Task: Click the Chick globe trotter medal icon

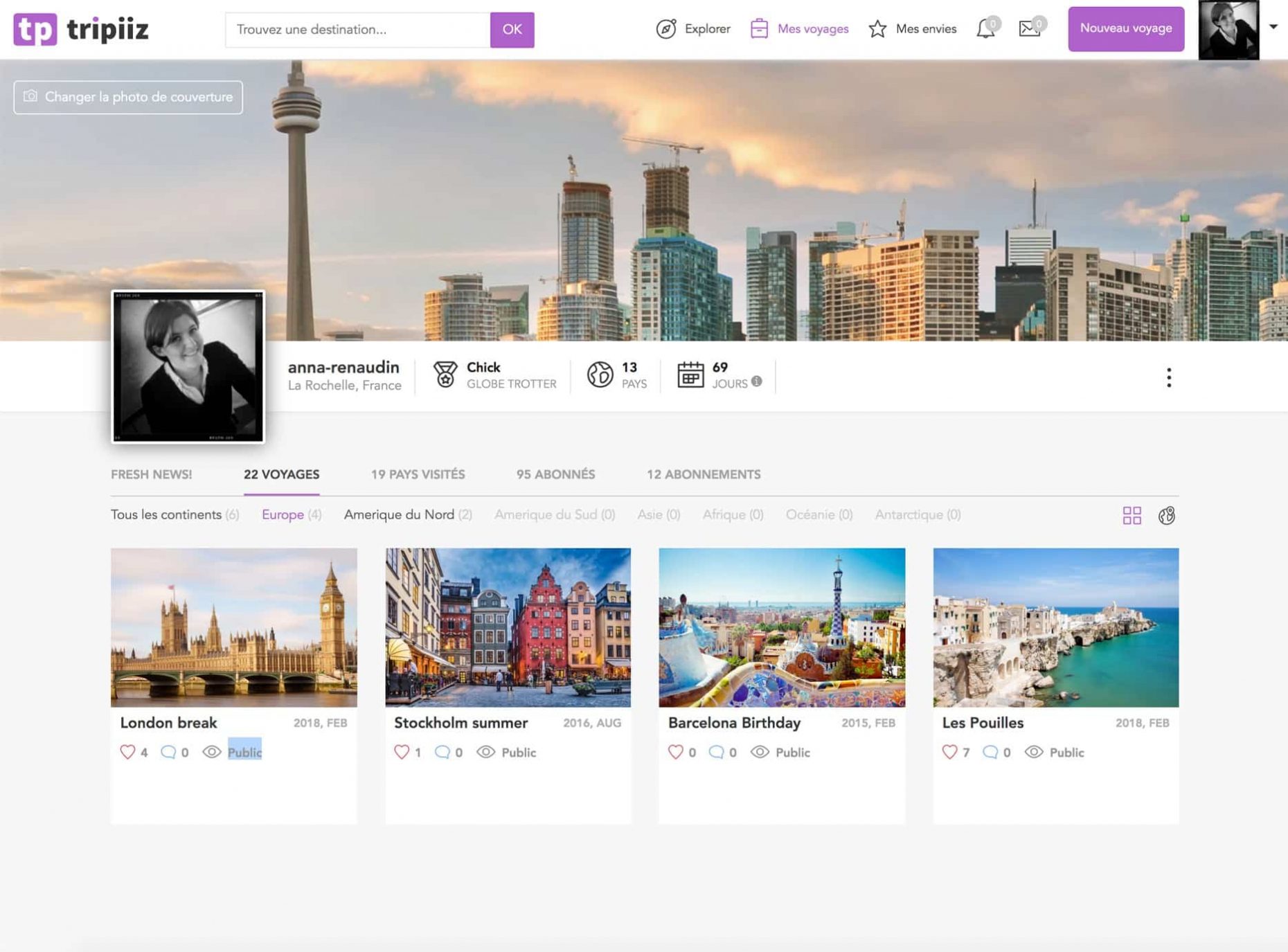Action: (445, 375)
